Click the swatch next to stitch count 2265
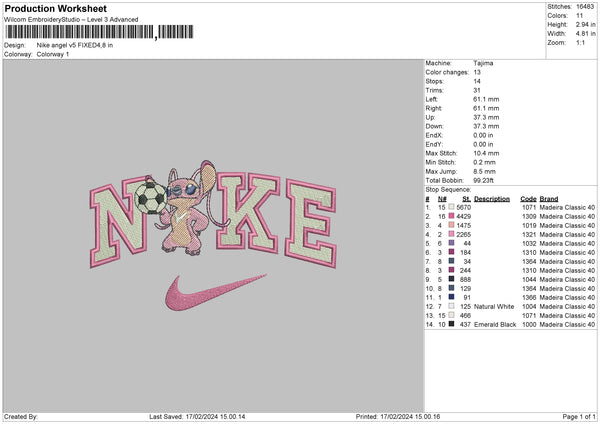The height and width of the screenshot is (424, 600). point(452,234)
